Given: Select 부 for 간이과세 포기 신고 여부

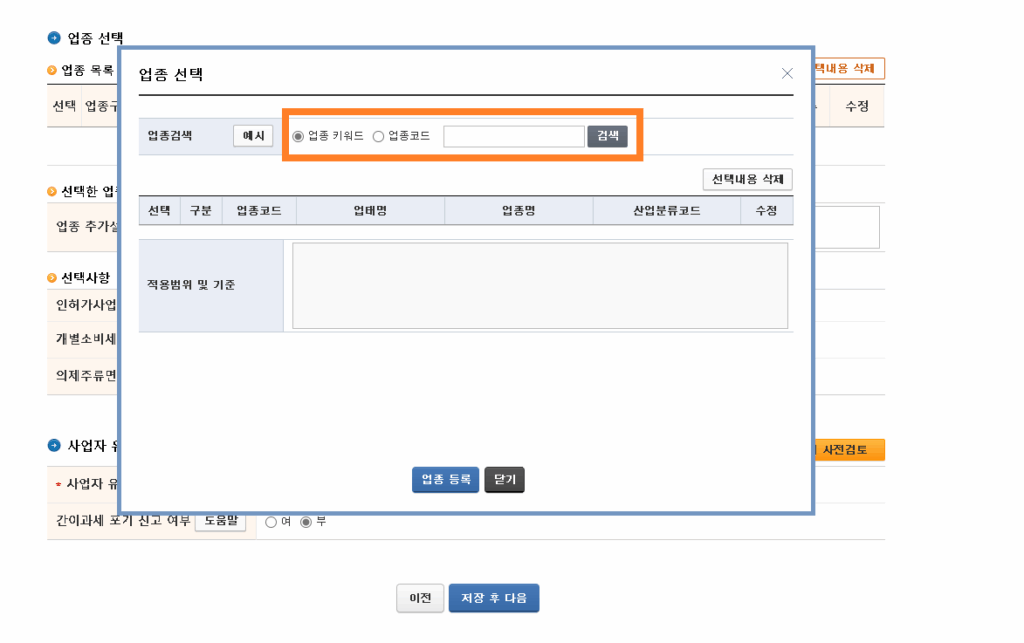Looking at the screenshot, I should tap(306, 522).
